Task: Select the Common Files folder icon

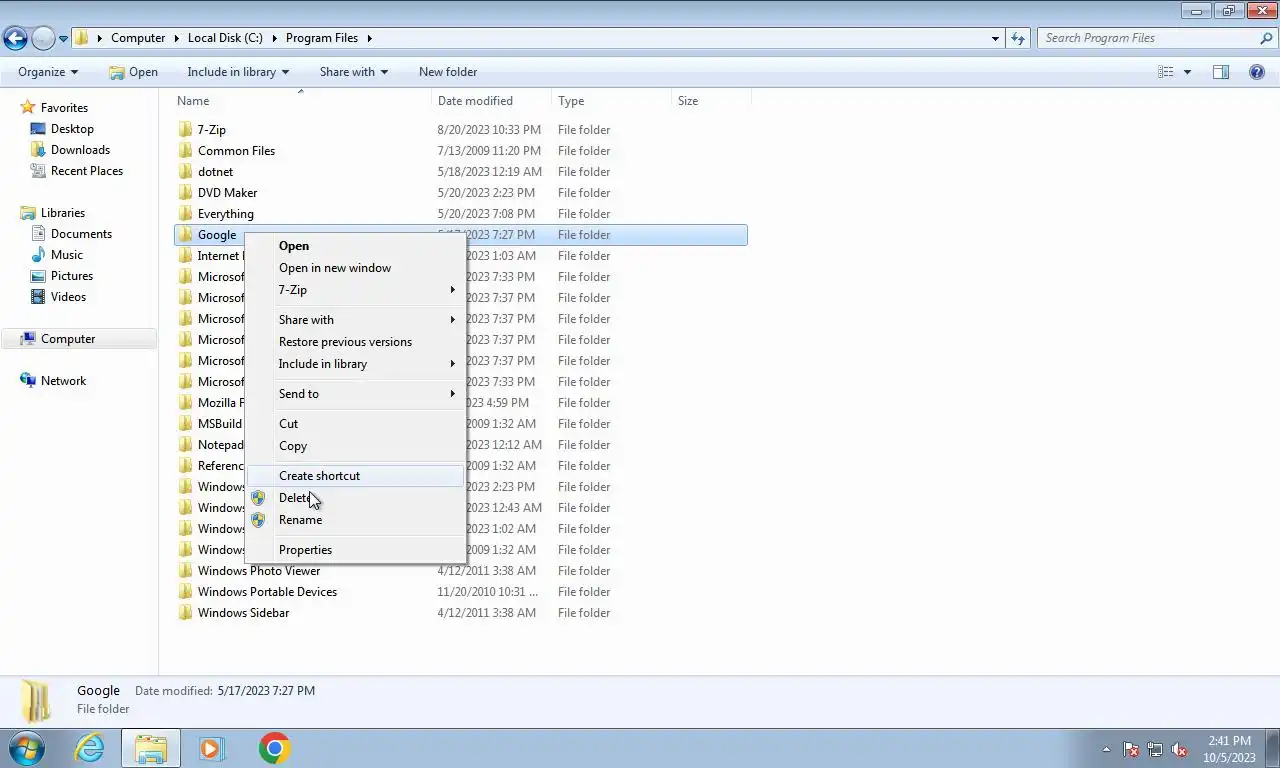Action: point(185,151)
